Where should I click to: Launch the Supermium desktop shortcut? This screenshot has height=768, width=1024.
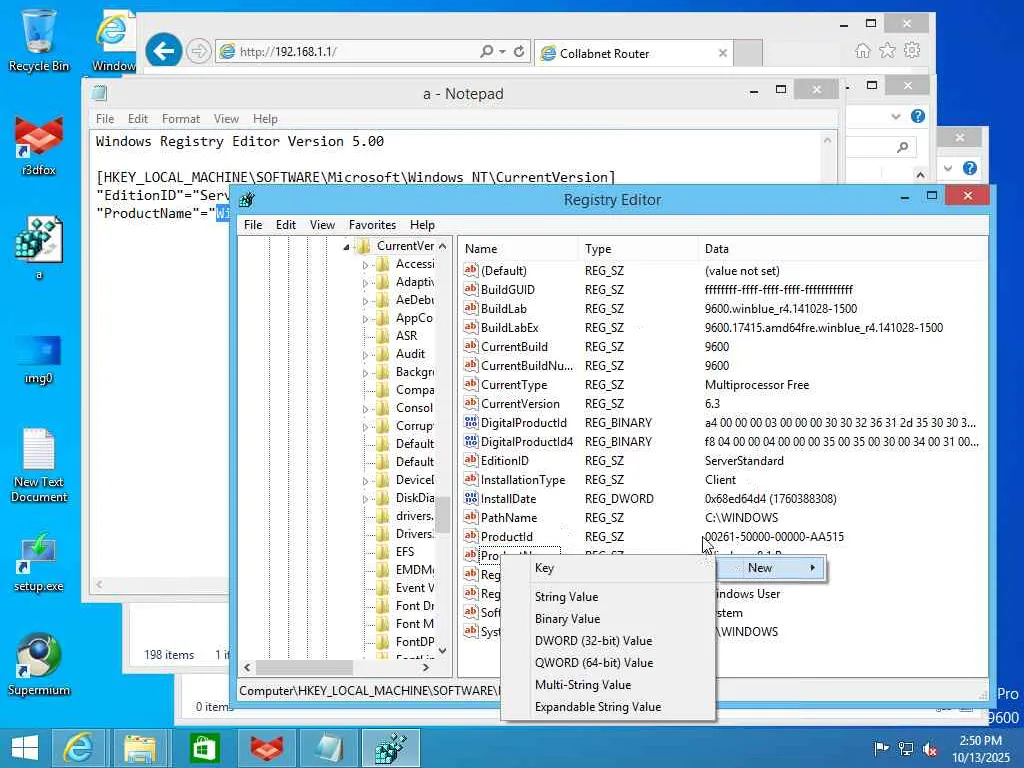[39, 664]
